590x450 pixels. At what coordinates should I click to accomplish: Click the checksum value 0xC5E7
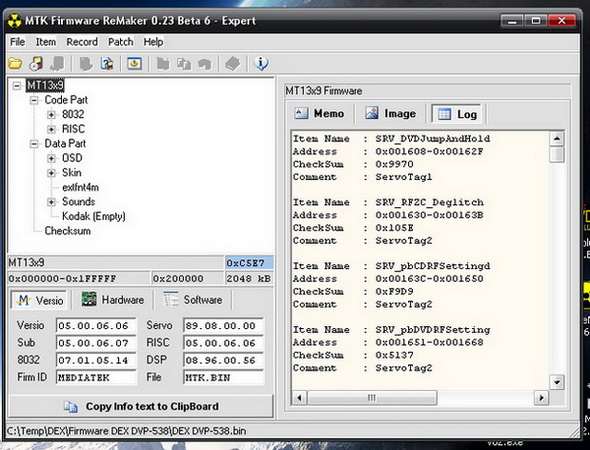(x=249, y=263)
